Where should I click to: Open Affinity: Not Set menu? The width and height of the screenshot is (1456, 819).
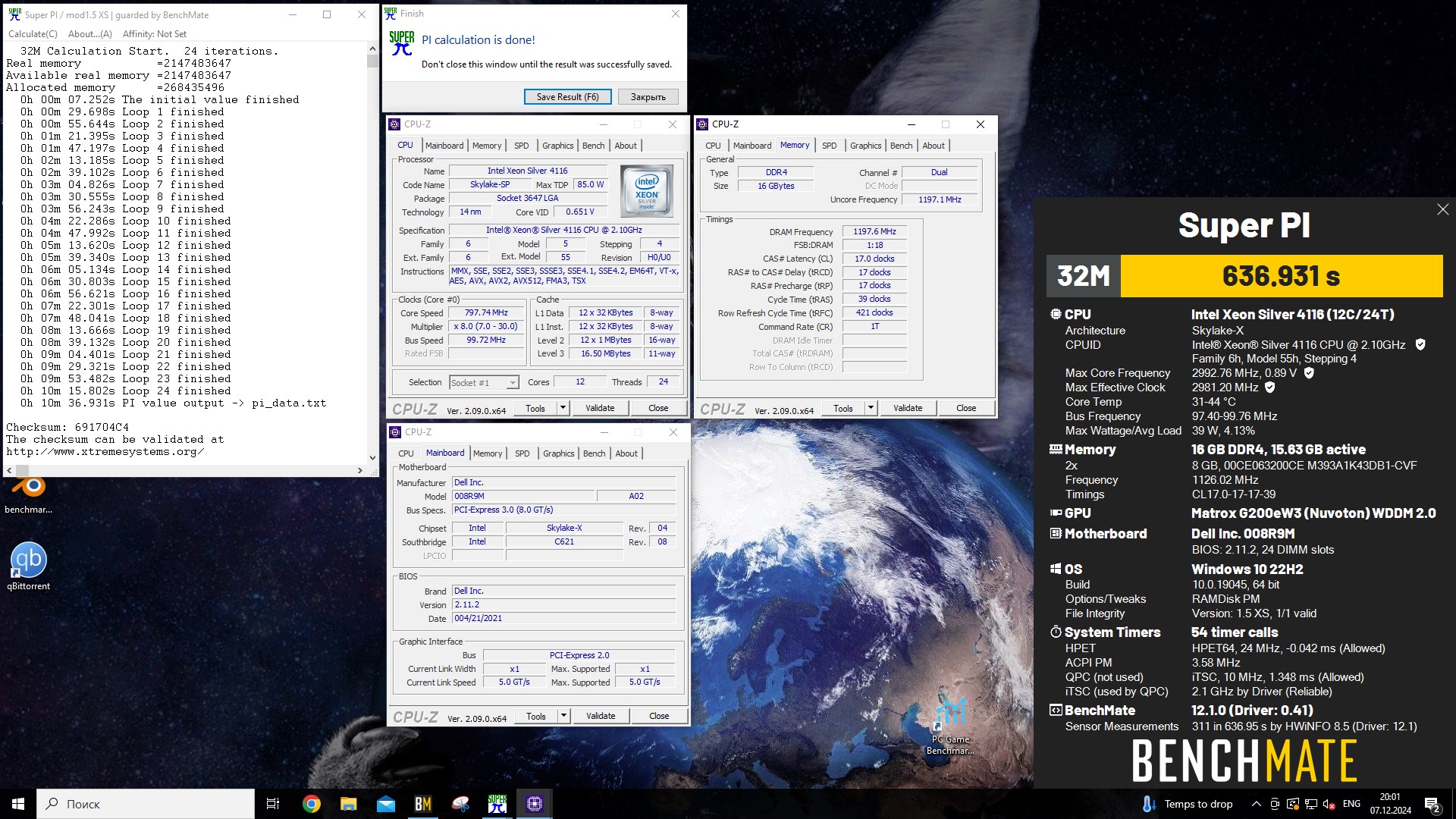pyautogui.click(x=155, y=34)
